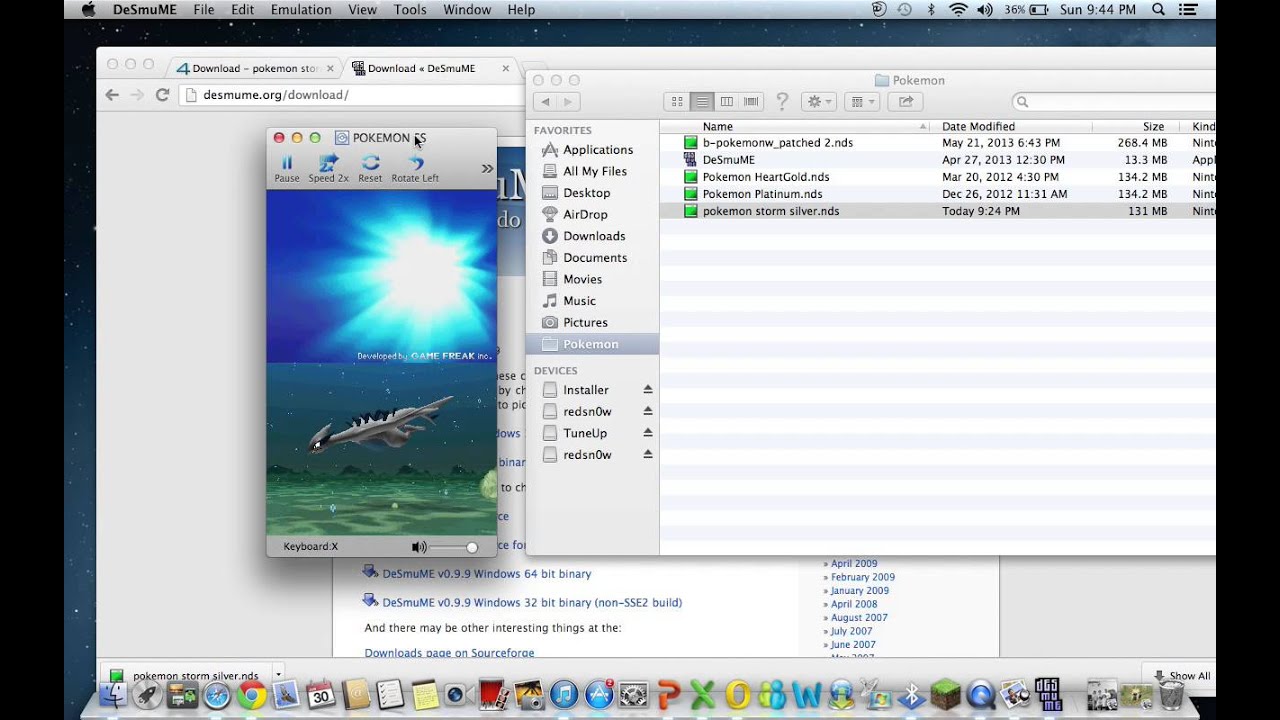Open Documents in the Finder sidebar
Viewport: 1280px width, 720px height.
(594, 258)
